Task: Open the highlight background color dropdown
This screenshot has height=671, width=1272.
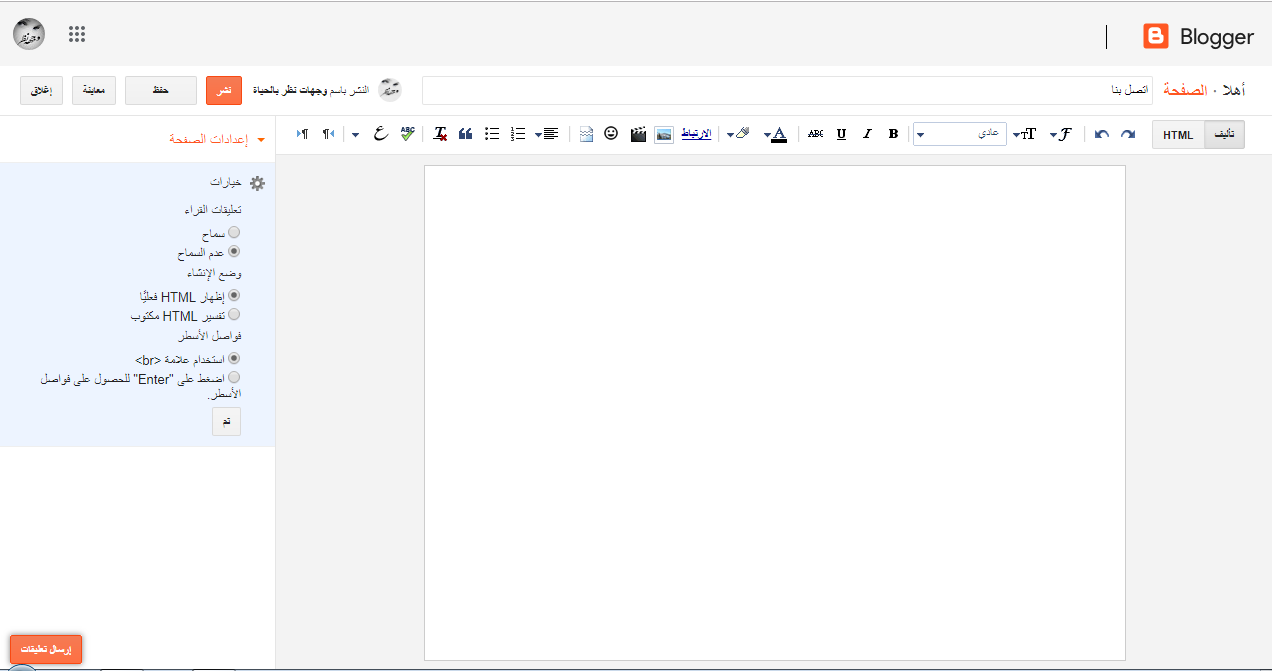Action: (x=737, y=134)
